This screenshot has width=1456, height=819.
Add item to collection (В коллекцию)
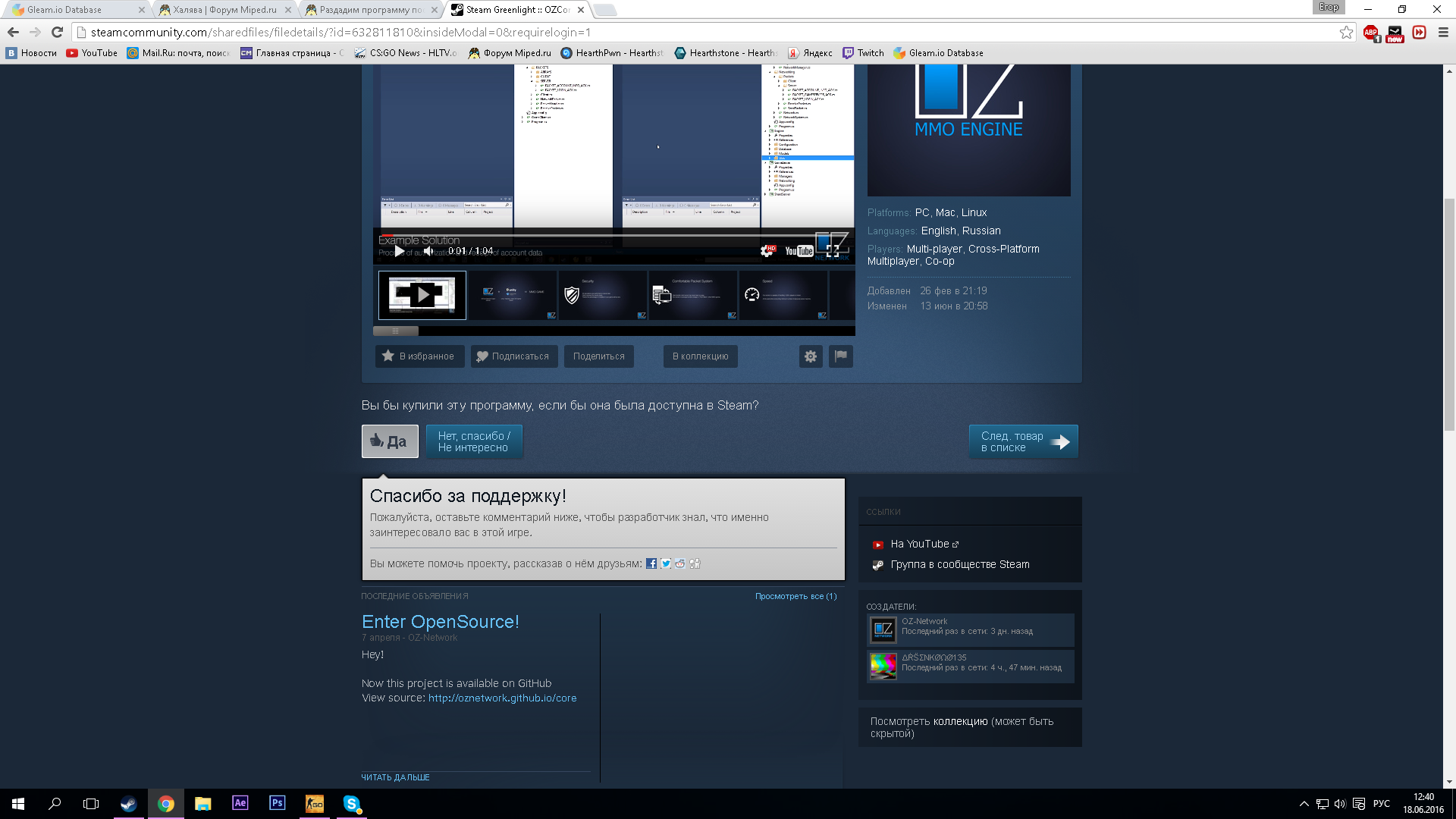pyautogui.click(x=701, y=356)
